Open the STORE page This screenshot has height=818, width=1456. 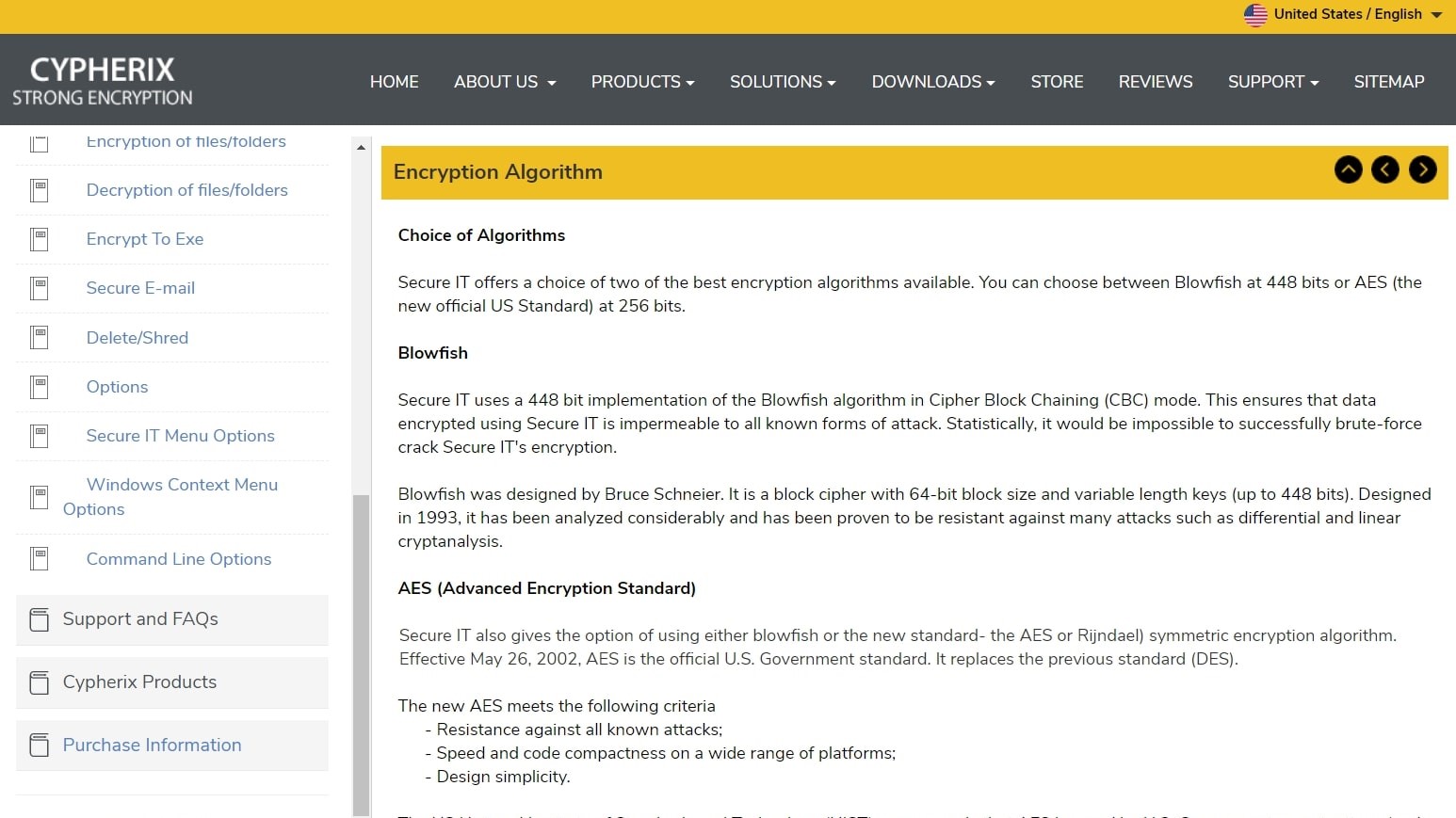(x=1057, y=82)
